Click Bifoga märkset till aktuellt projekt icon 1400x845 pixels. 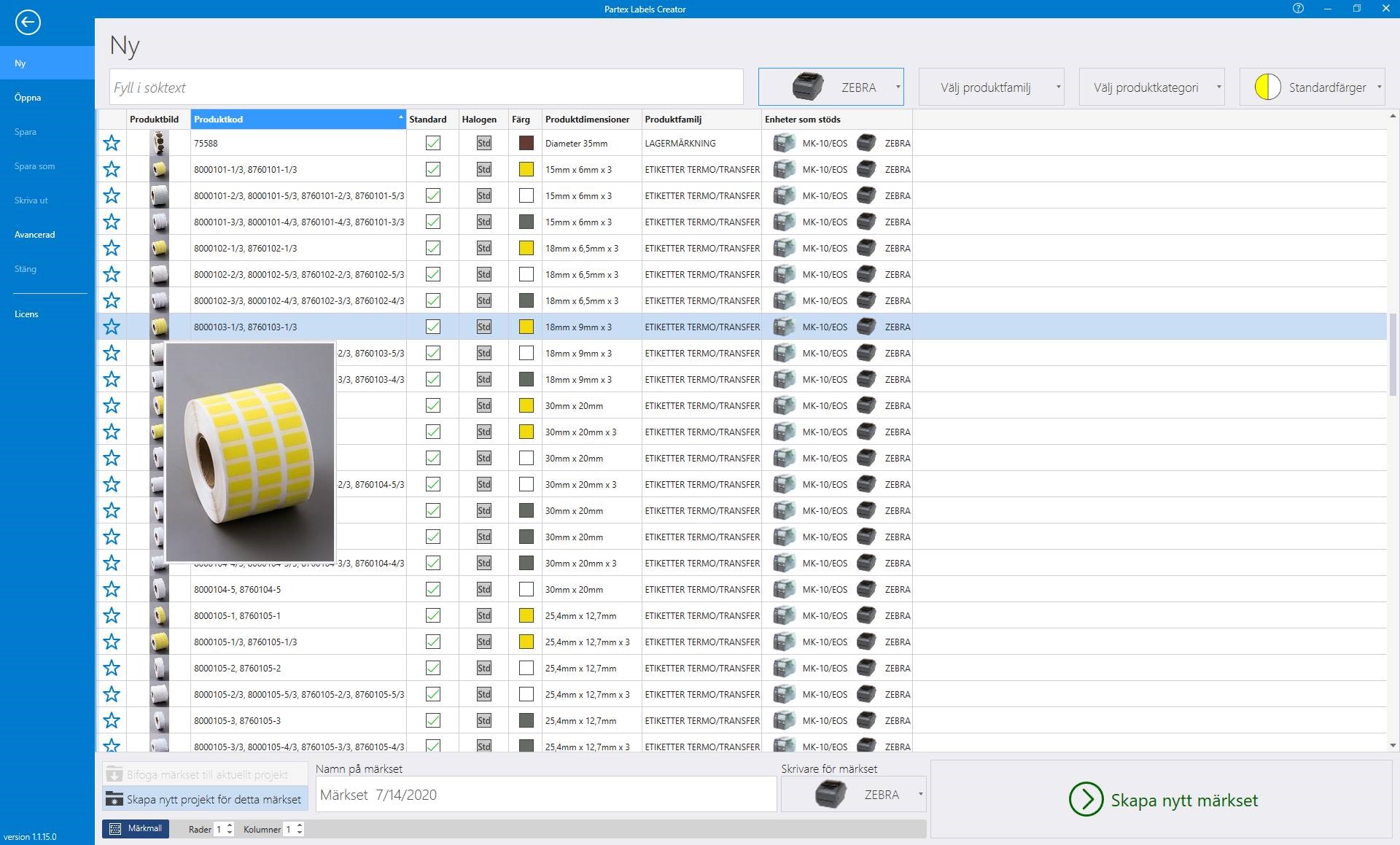pos(114,774)
